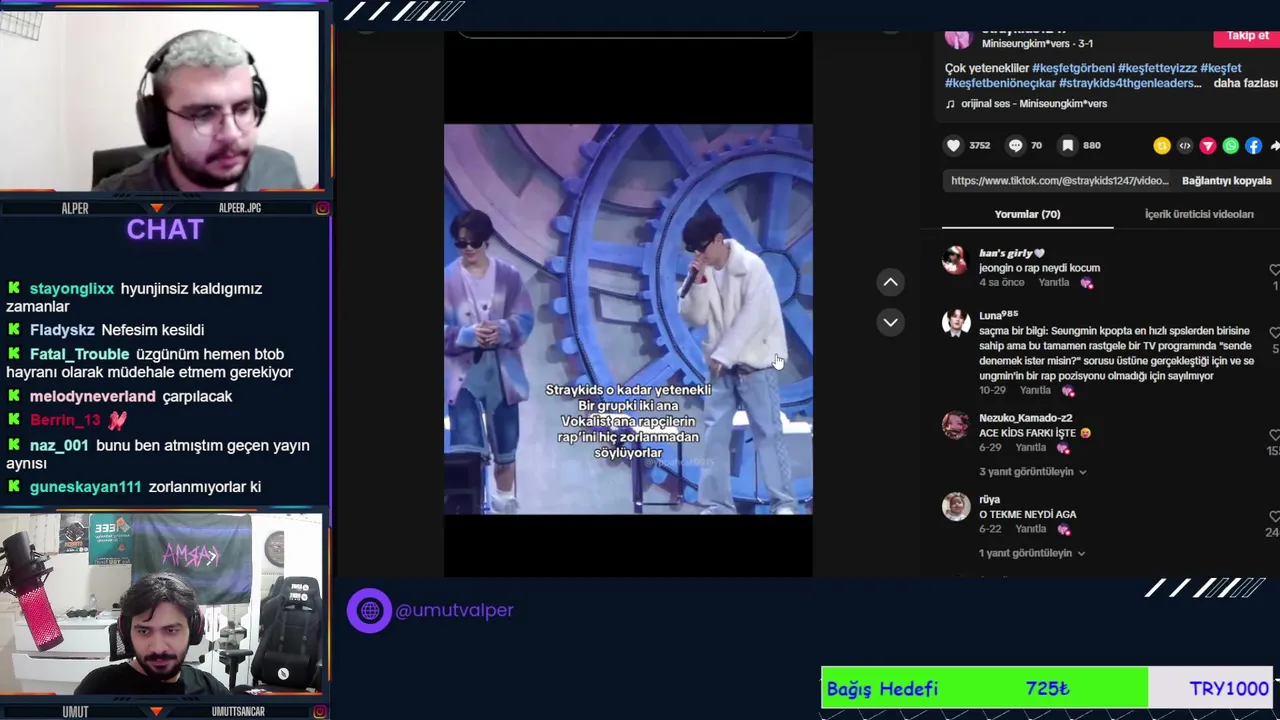
Task: Click chat username Berrin_13
Action: click(65, 420)
